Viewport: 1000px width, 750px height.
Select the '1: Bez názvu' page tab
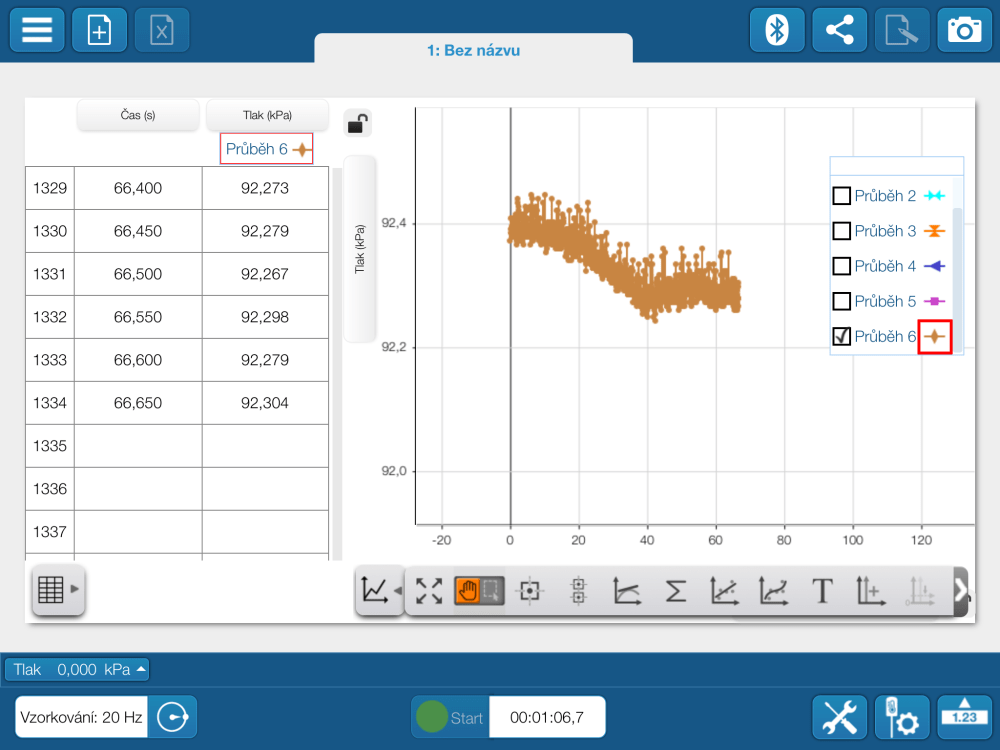pos(473,50)
